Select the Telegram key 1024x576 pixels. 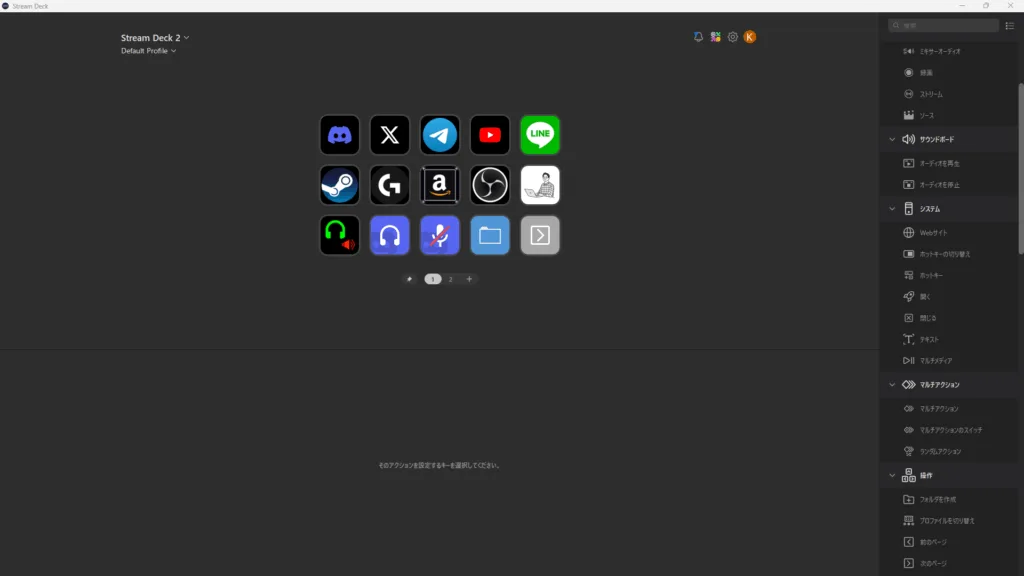pyautogui.click(x=440, y=135)
